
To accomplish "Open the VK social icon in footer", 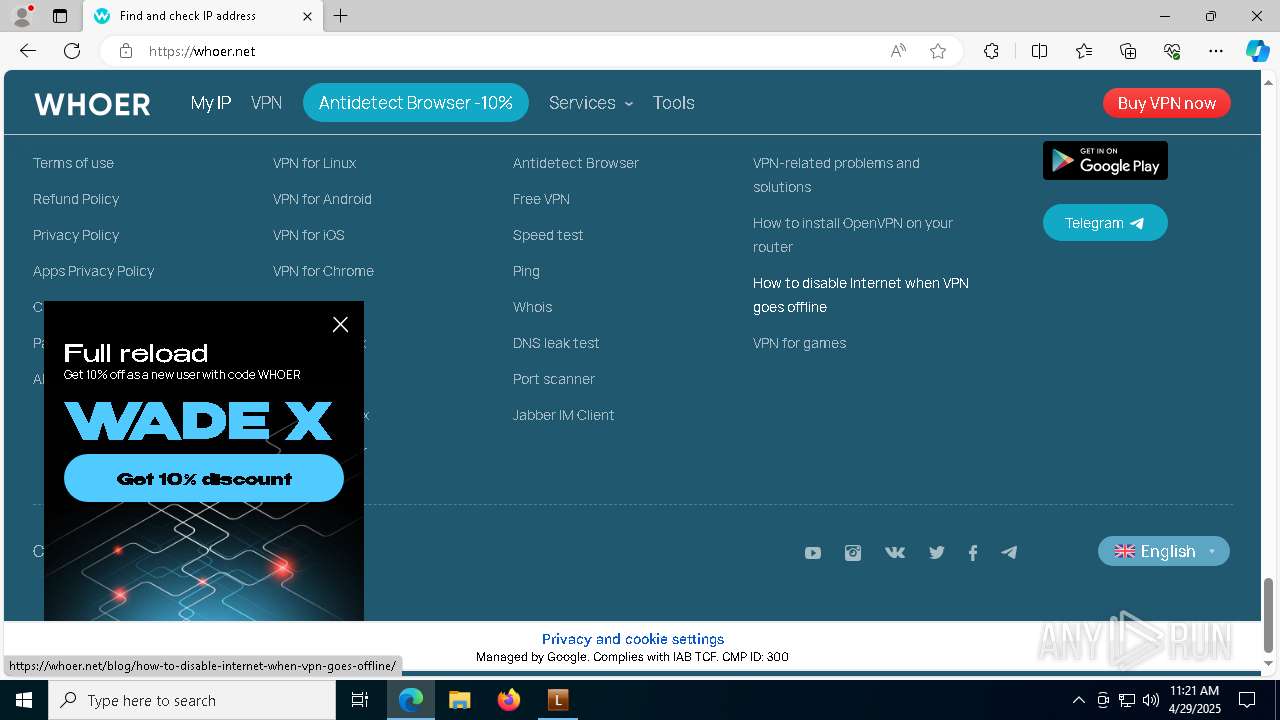I will [895, 552].
